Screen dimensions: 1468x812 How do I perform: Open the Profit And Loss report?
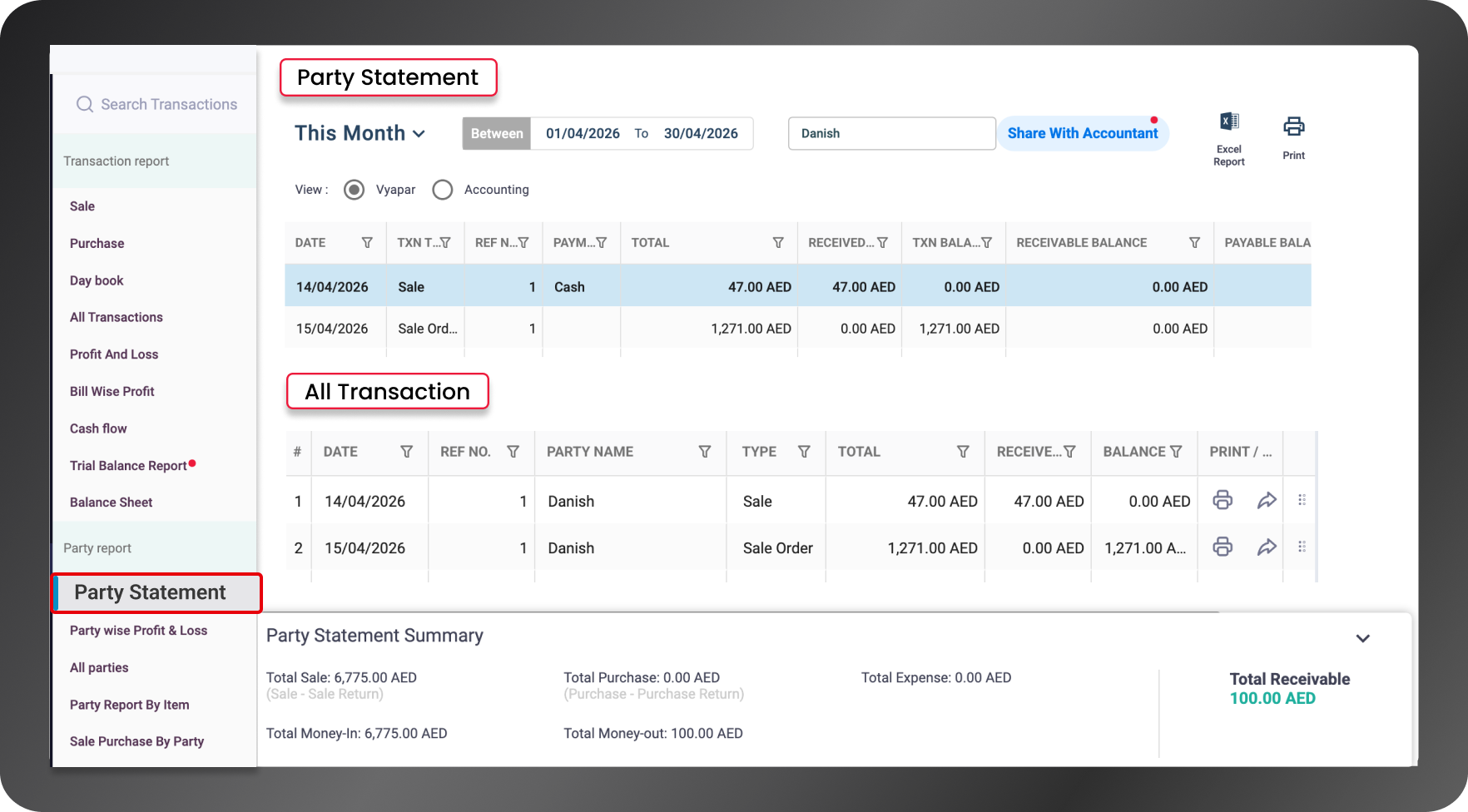[x=114, y=354]
